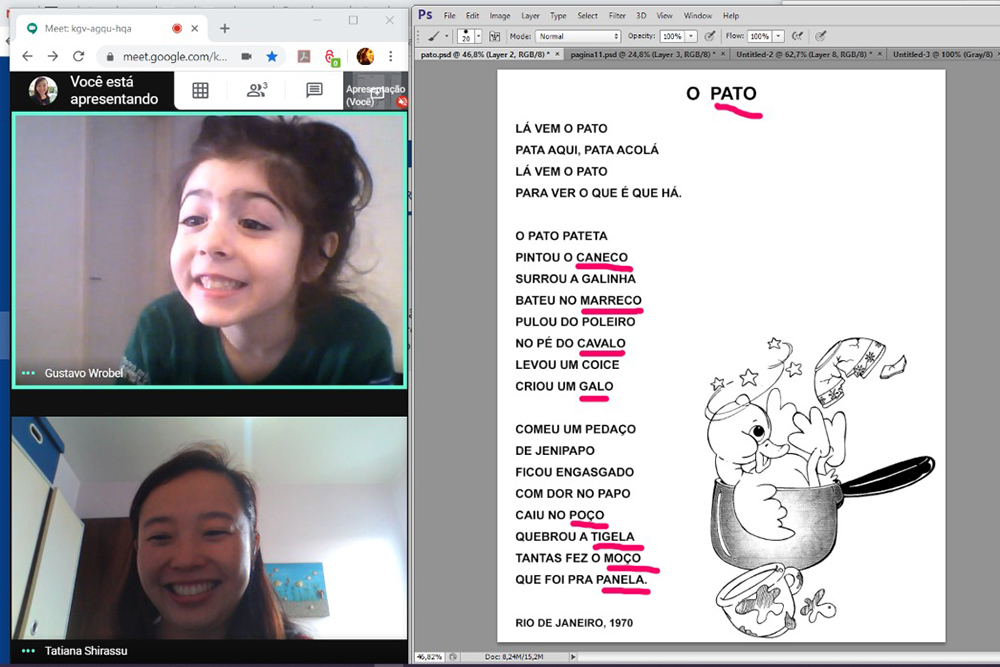Screen dimensions: 1000x667
Task: Open the Brush tool preset picker
Action: pos(434,36)
